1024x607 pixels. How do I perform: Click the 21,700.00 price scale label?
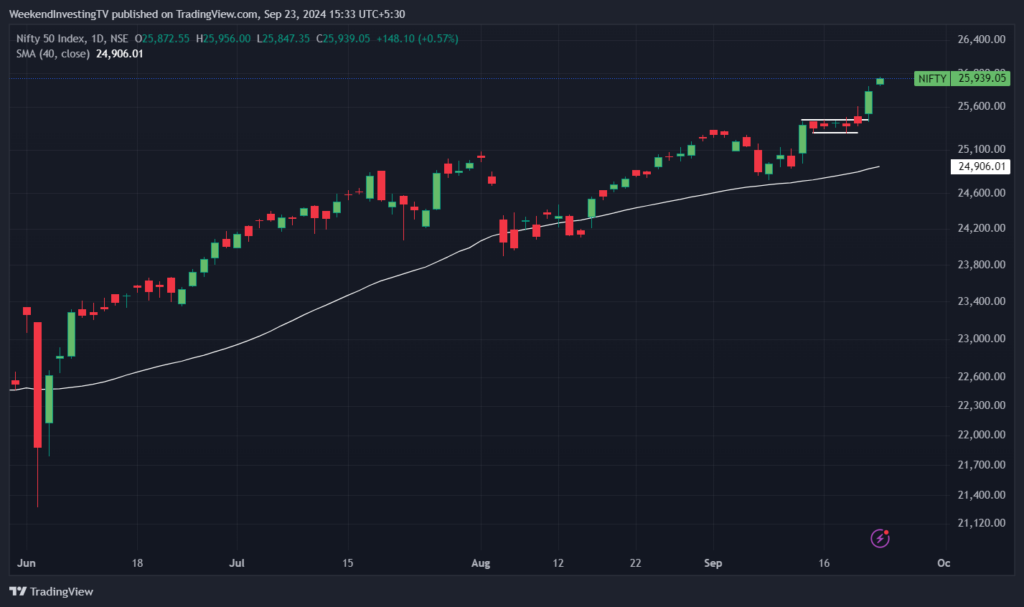coord(981,465)
